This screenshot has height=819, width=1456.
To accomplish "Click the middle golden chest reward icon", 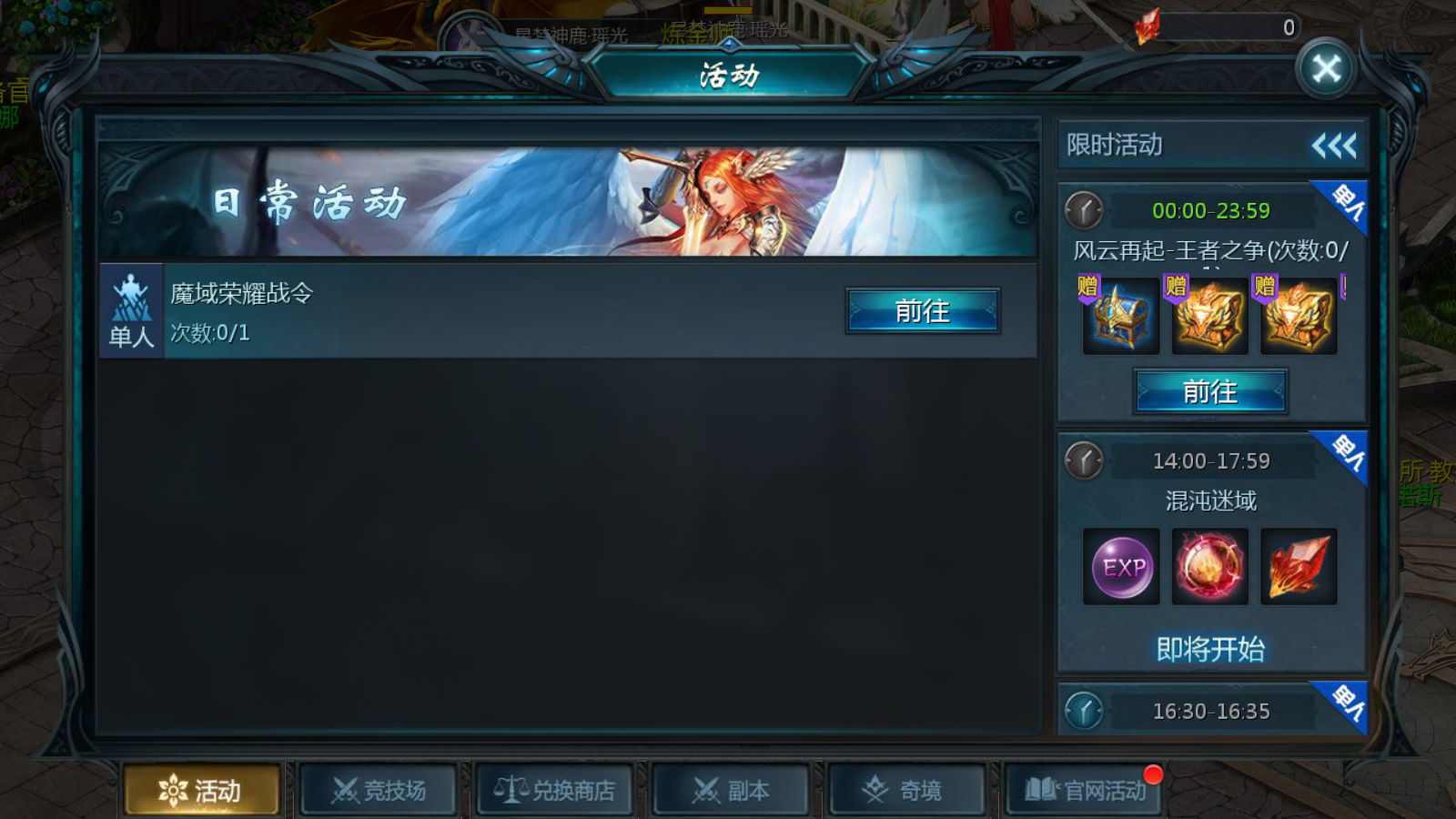I will coord(1209,316).
